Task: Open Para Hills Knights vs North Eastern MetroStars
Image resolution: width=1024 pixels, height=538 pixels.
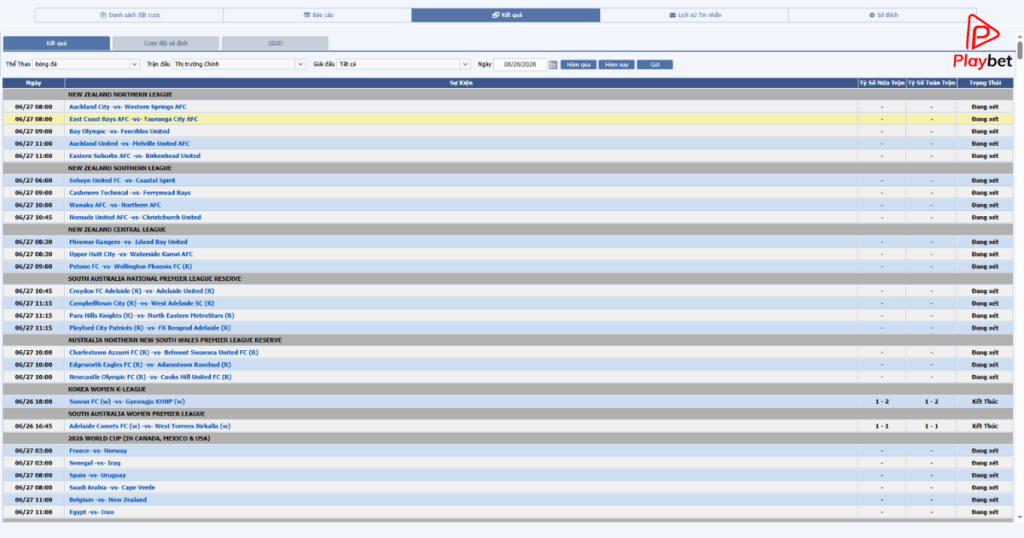Action: [152, 315]
